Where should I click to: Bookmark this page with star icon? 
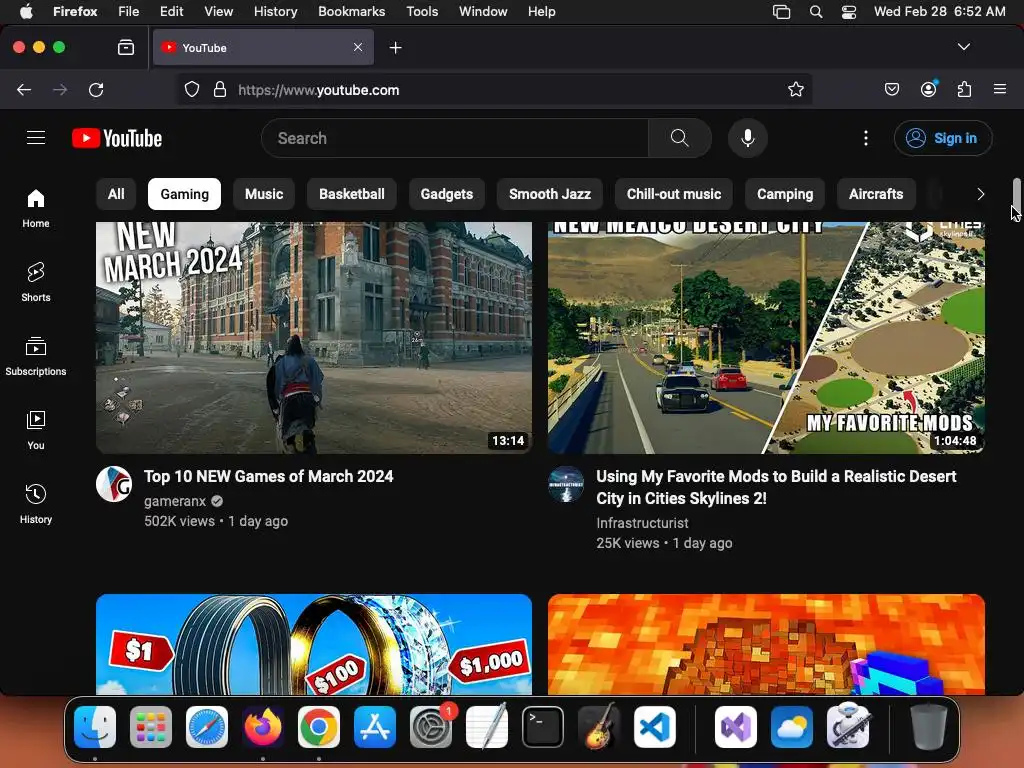click(795, 89)
